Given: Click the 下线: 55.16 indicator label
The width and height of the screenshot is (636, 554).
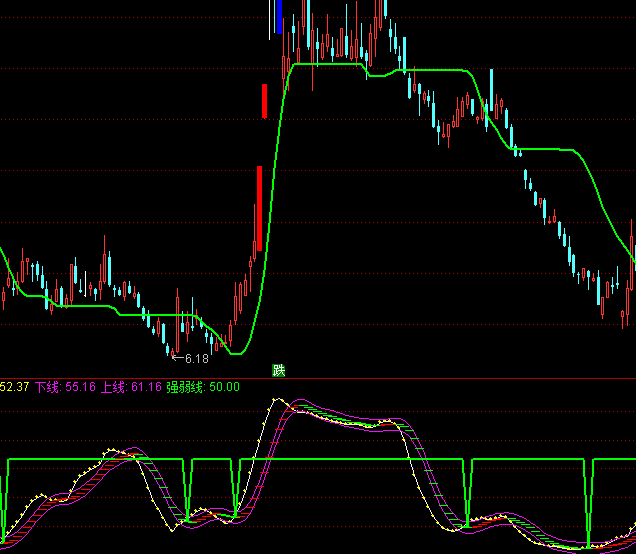Looking at the screenshot, I should pyautogui.click(x=66, y=387).
